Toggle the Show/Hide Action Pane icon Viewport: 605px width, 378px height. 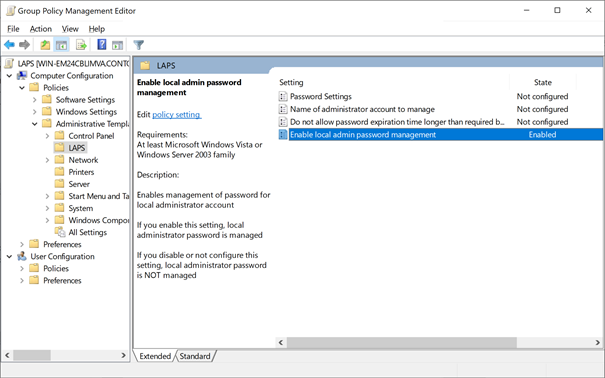pyautogui.click(x=117, y=45)
